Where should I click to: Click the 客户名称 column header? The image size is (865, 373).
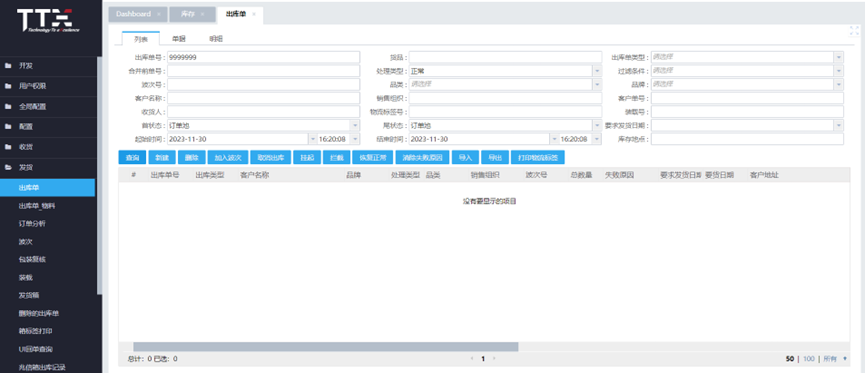[x=254, y=175]
